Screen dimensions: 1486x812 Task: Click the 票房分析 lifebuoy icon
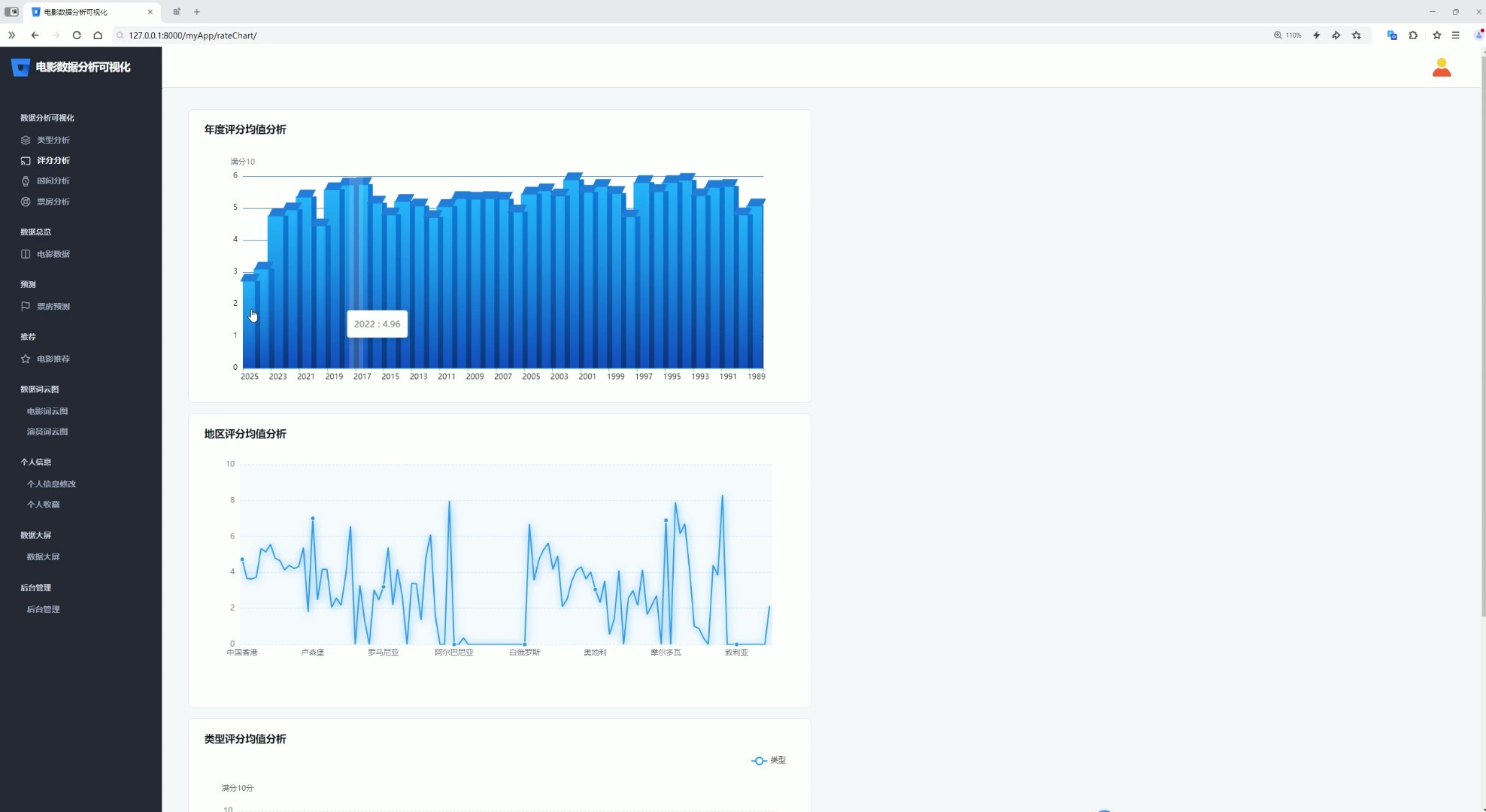26,201
